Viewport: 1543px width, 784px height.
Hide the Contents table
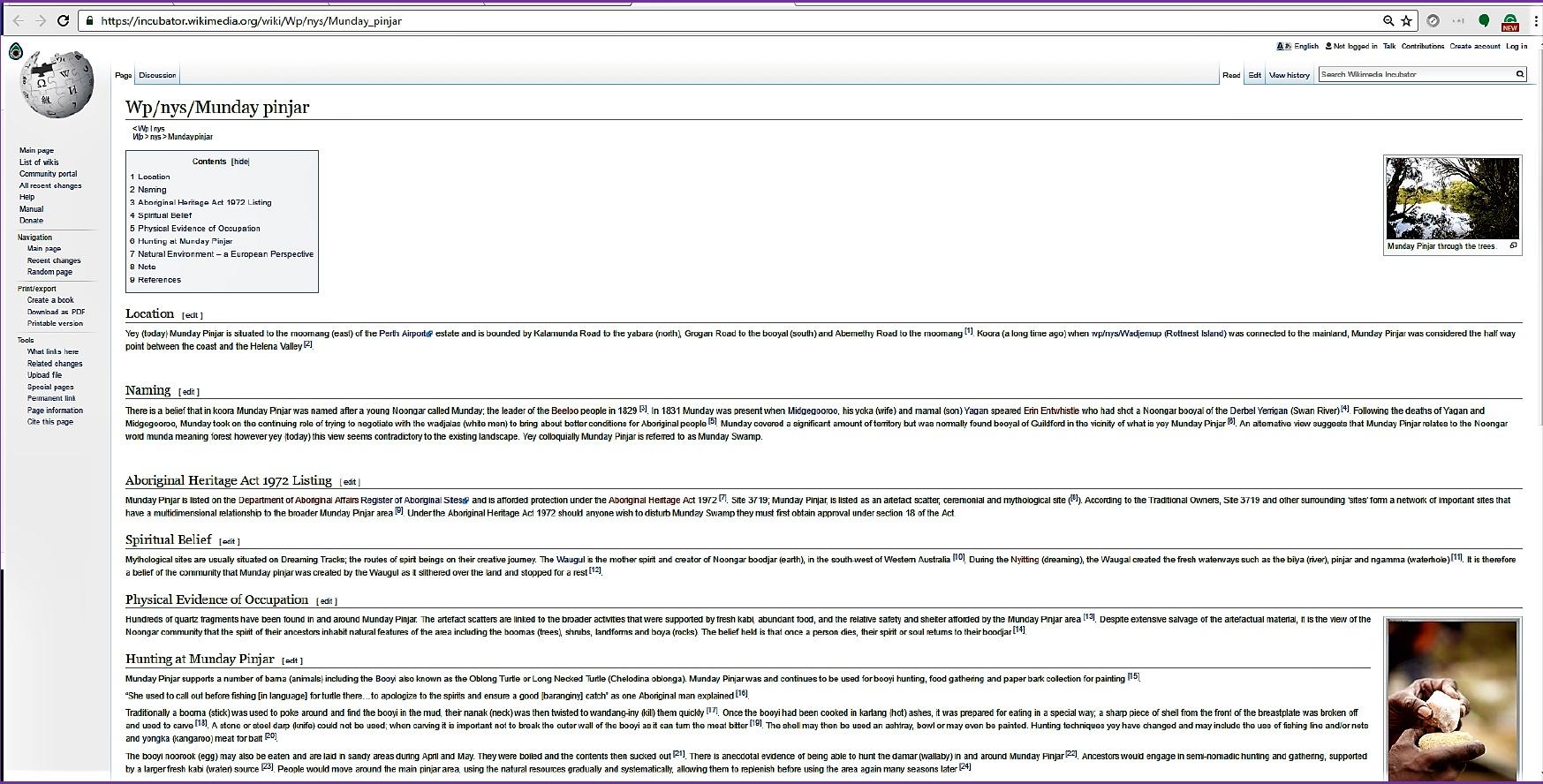tap(240, 162)
